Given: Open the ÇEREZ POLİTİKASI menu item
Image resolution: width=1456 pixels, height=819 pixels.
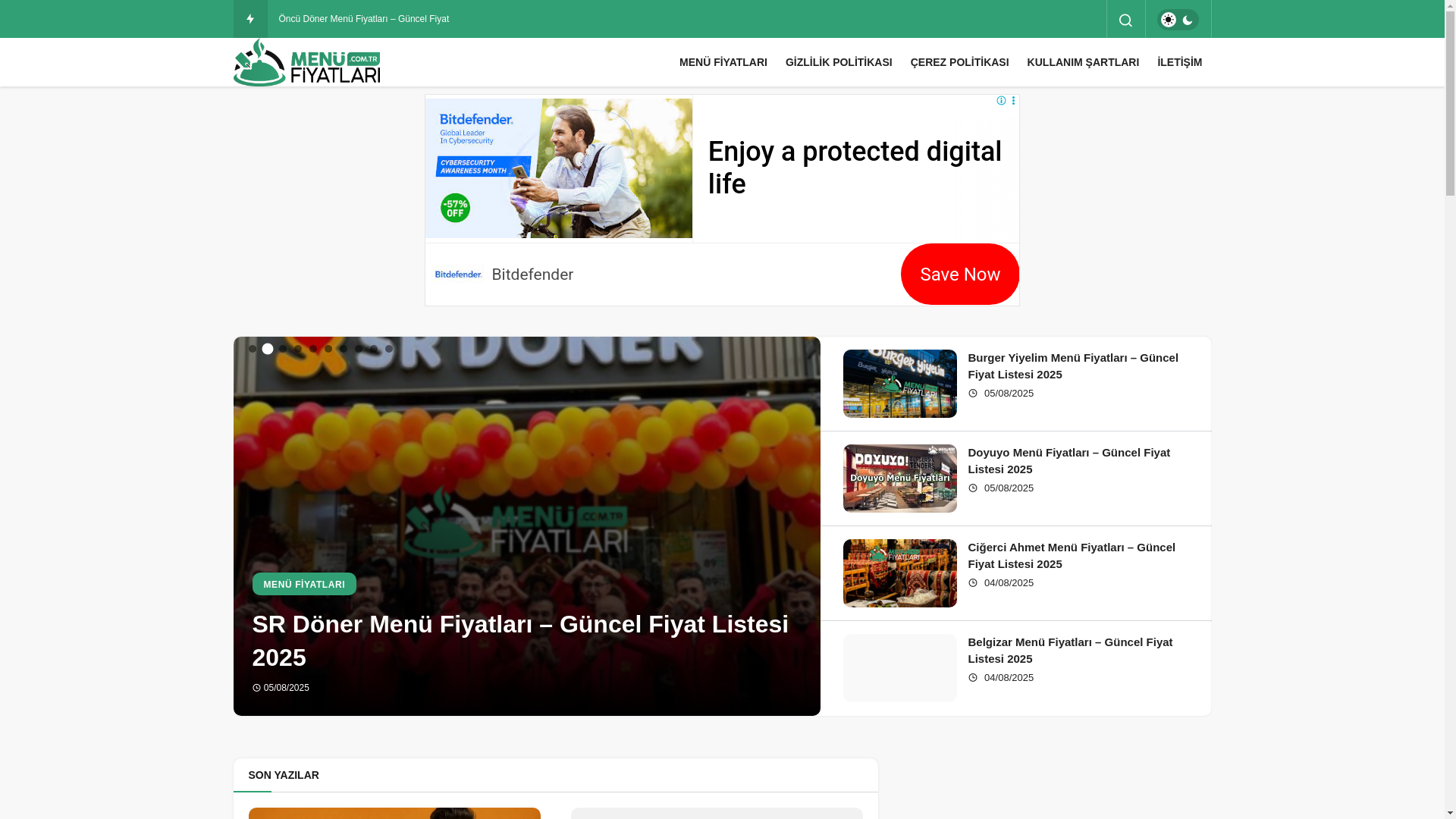Looking at the screenshot, I should pyautogui.click(x=959, y=62).
